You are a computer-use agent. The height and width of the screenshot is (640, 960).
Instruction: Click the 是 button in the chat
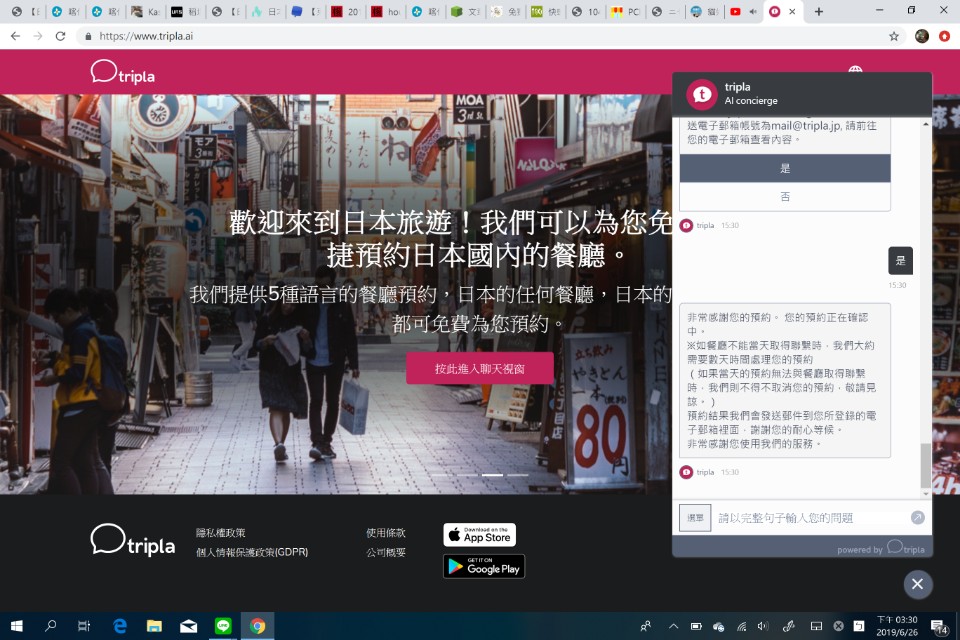785,168
